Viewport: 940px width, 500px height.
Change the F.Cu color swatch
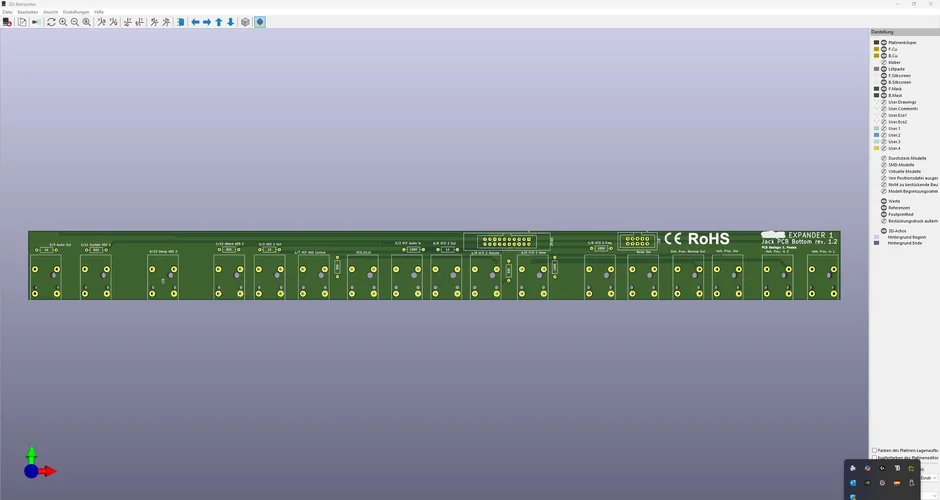[x=876, y=49]
